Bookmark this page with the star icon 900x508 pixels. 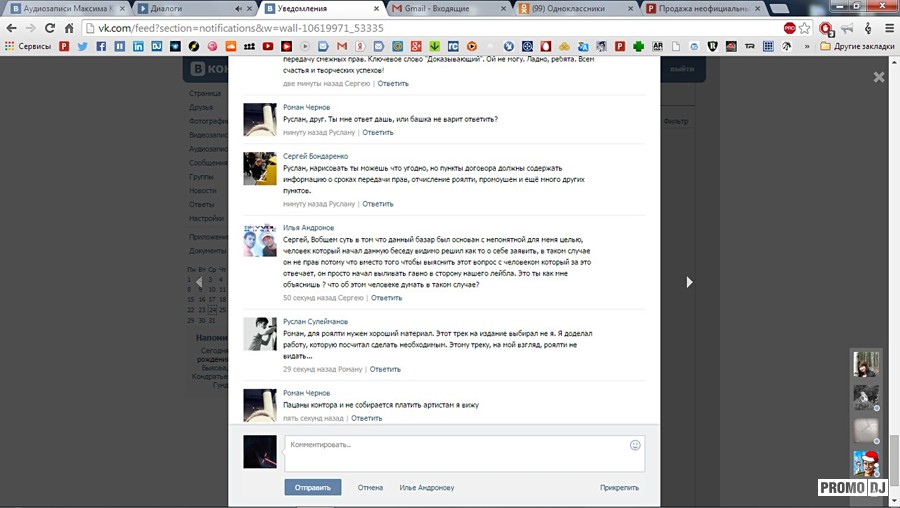coord(805,28)
